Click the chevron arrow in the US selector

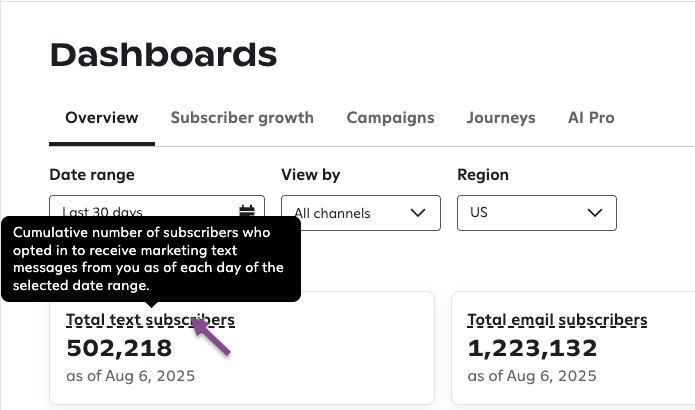click(595, 213)
